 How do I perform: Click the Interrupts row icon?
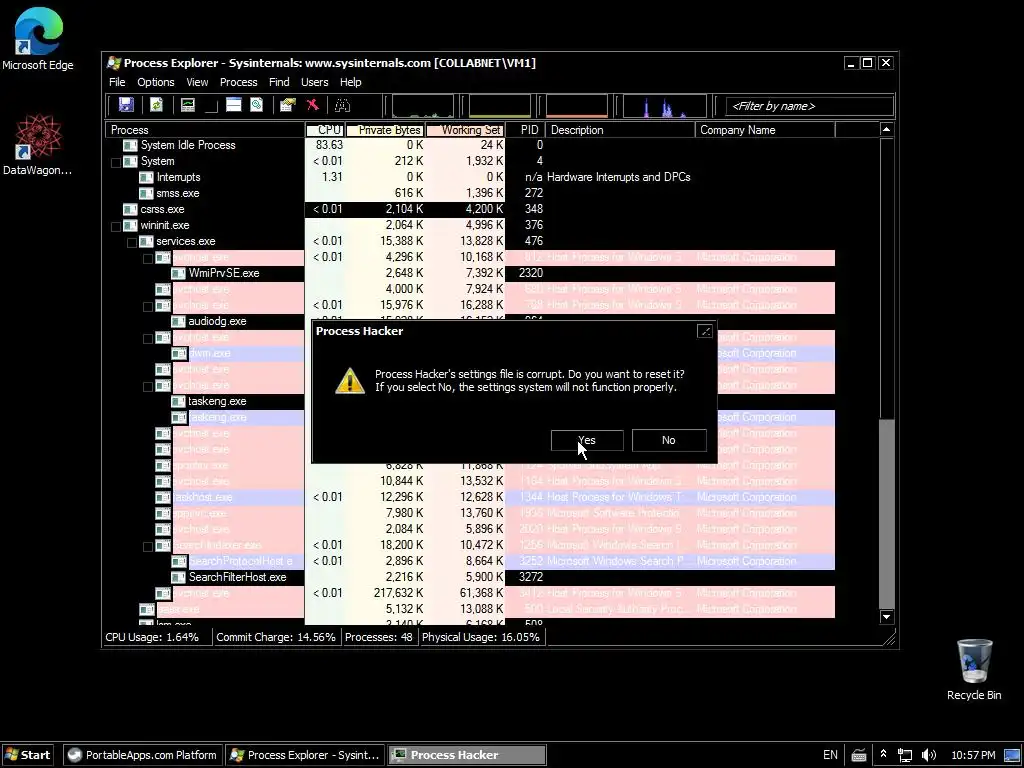[146, 177]
